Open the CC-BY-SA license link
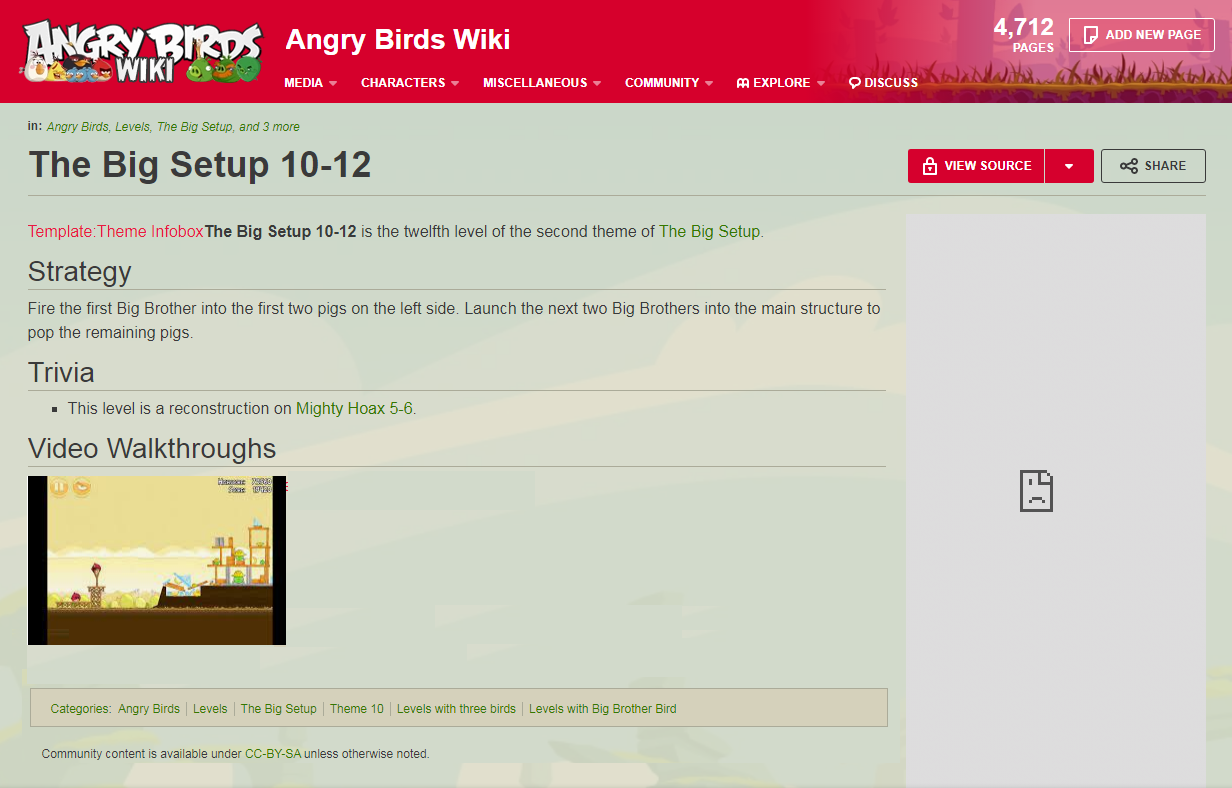The height and width of the screenshot is (788, 1232). [273, 754]
